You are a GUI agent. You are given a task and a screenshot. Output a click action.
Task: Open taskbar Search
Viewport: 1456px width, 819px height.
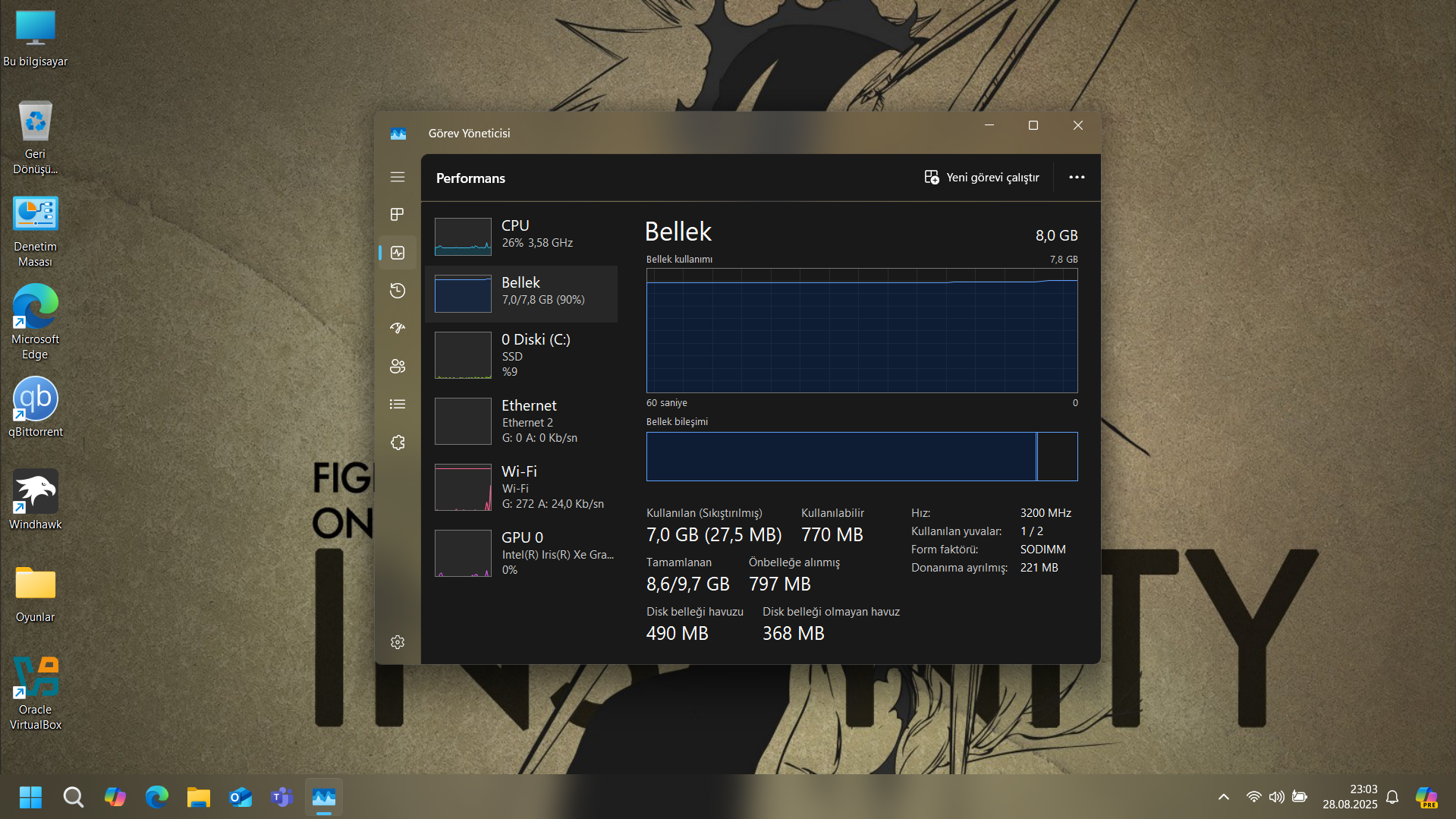click(74, 797)
